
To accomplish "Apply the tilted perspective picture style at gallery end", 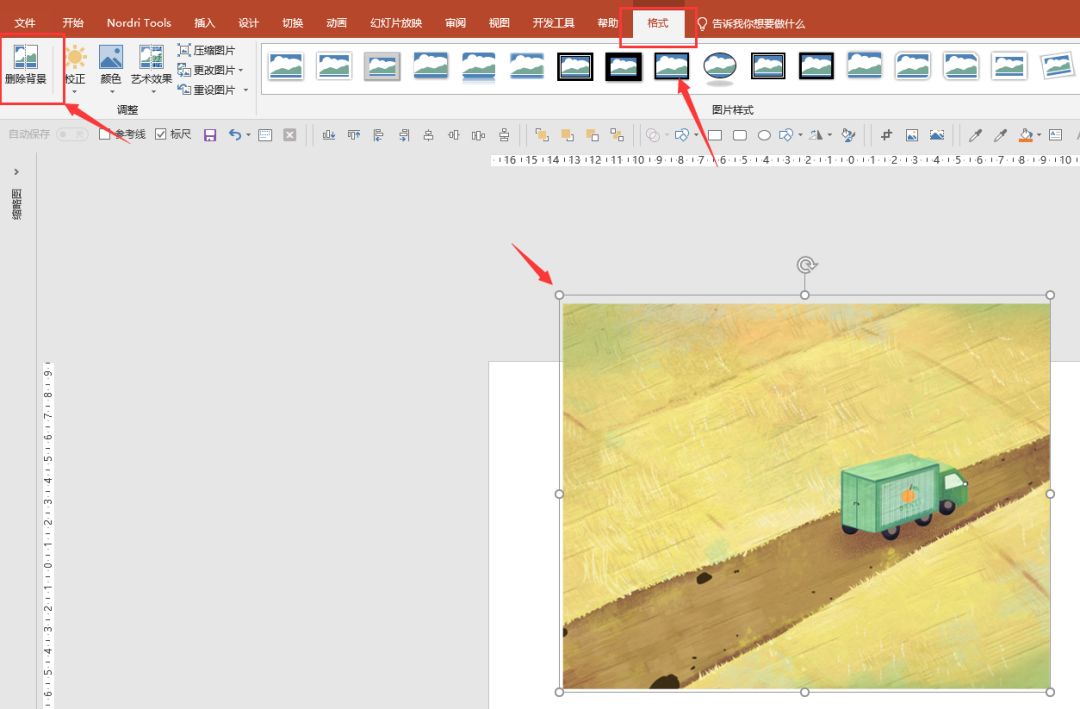I will point(1057,67).
